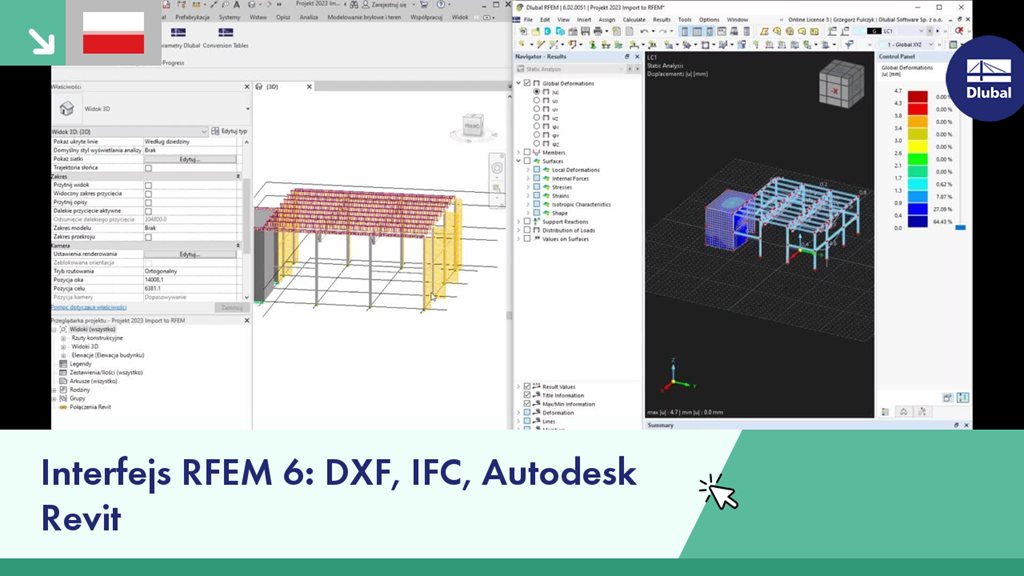Image resolution: width=1024 pixels, height=576 pixels.
Task: Expand the Rodziny node in project browser
Action: 55,390
